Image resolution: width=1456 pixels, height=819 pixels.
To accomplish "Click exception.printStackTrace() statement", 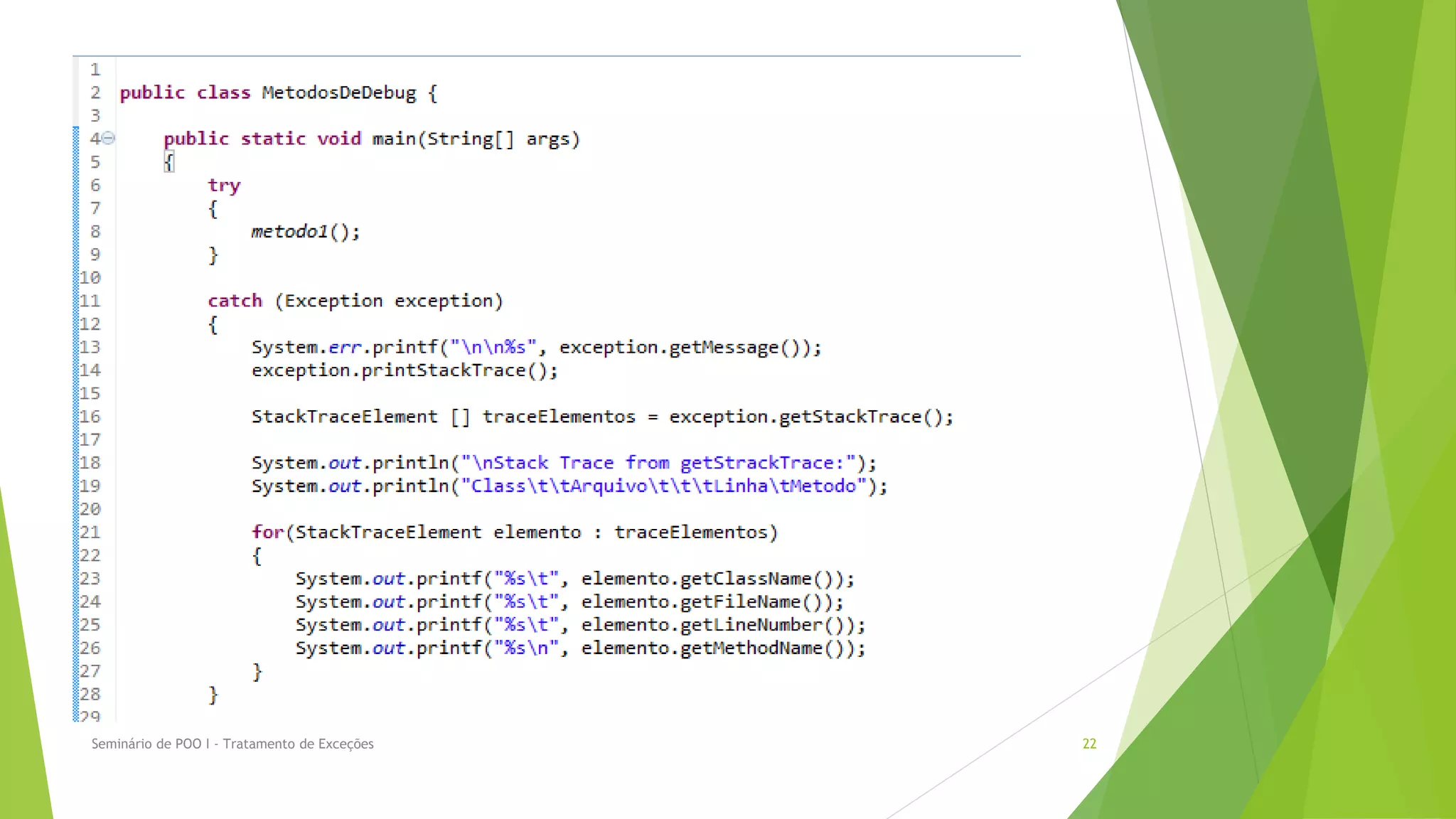I will tap(404, 370).
